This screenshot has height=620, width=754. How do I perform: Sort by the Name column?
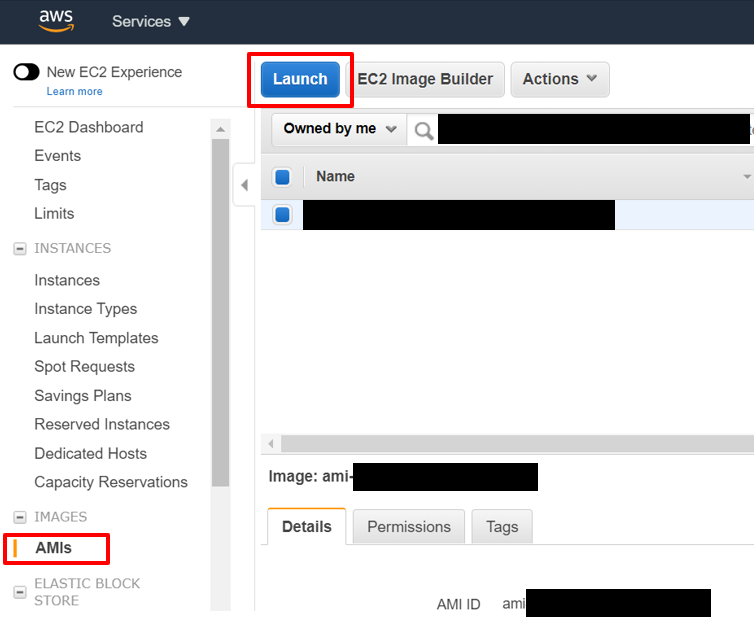(x=335, y=177)
